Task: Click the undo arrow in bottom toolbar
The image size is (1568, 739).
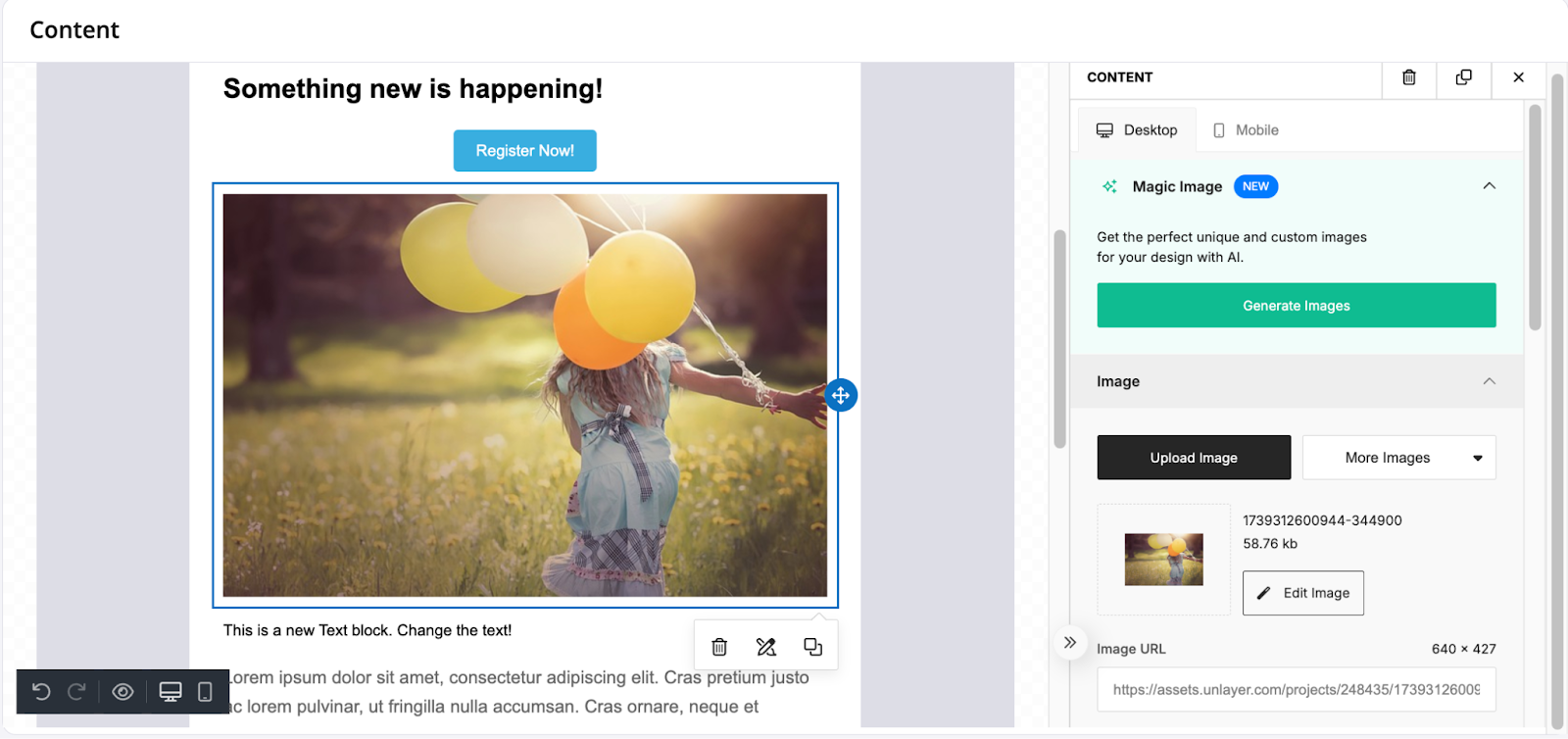Action: [x=41, y=692]
